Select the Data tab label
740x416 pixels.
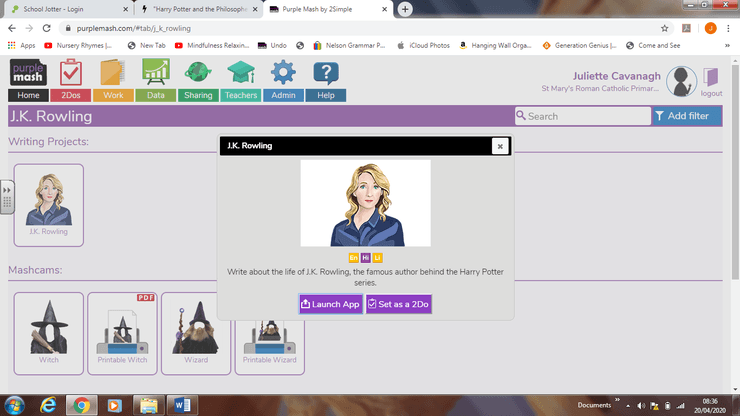(x=156, y=95)
